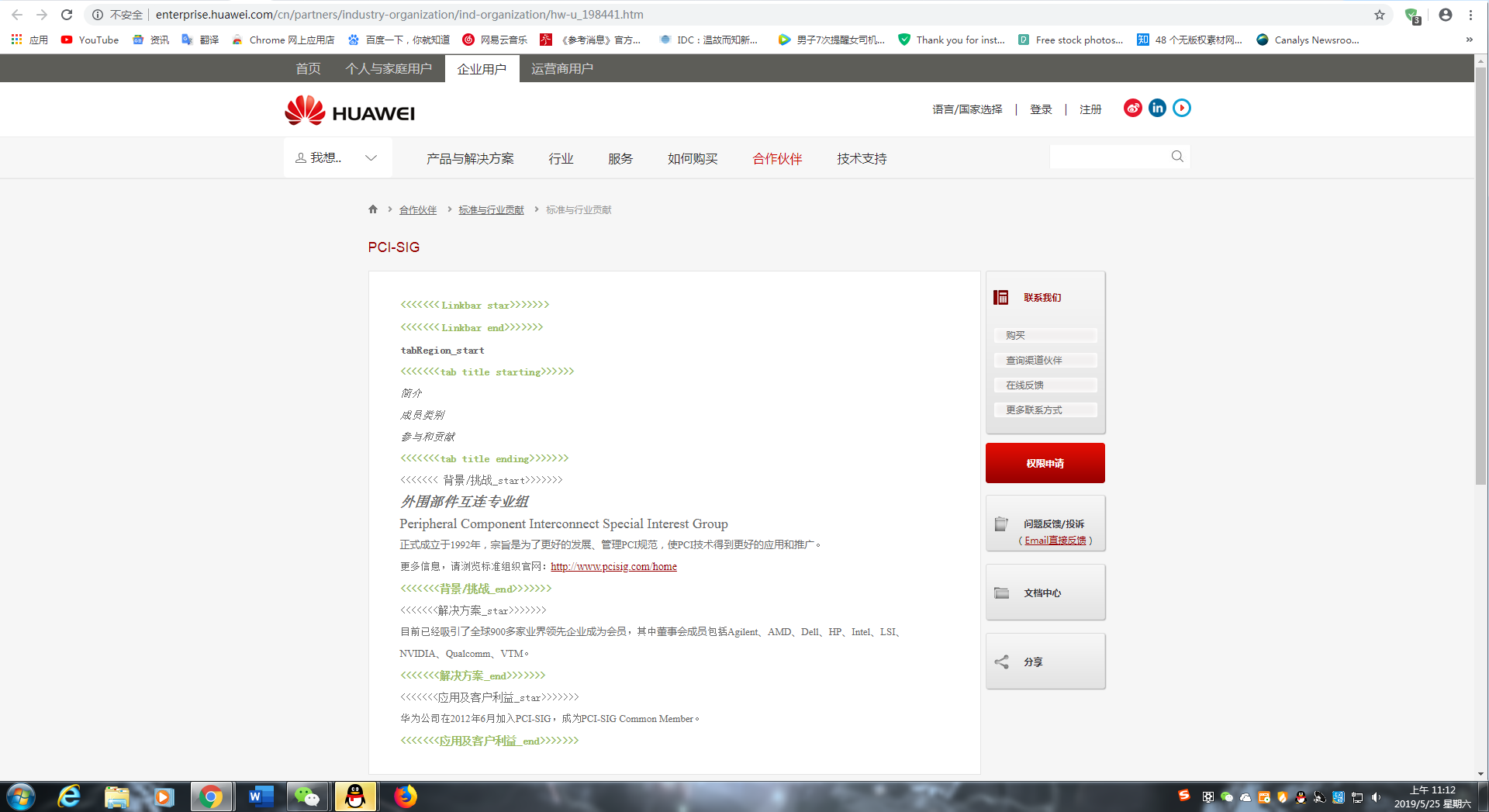Image resolution: width=1489 pixels, height=812 pixels.
Task: Open File Explorer from the taskbar
Action: tap(116, 796)
